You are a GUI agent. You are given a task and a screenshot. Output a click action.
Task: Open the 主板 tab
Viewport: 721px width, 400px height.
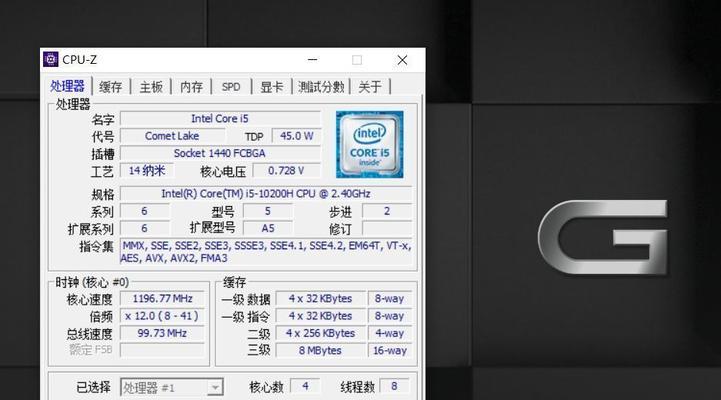(151, 87)
